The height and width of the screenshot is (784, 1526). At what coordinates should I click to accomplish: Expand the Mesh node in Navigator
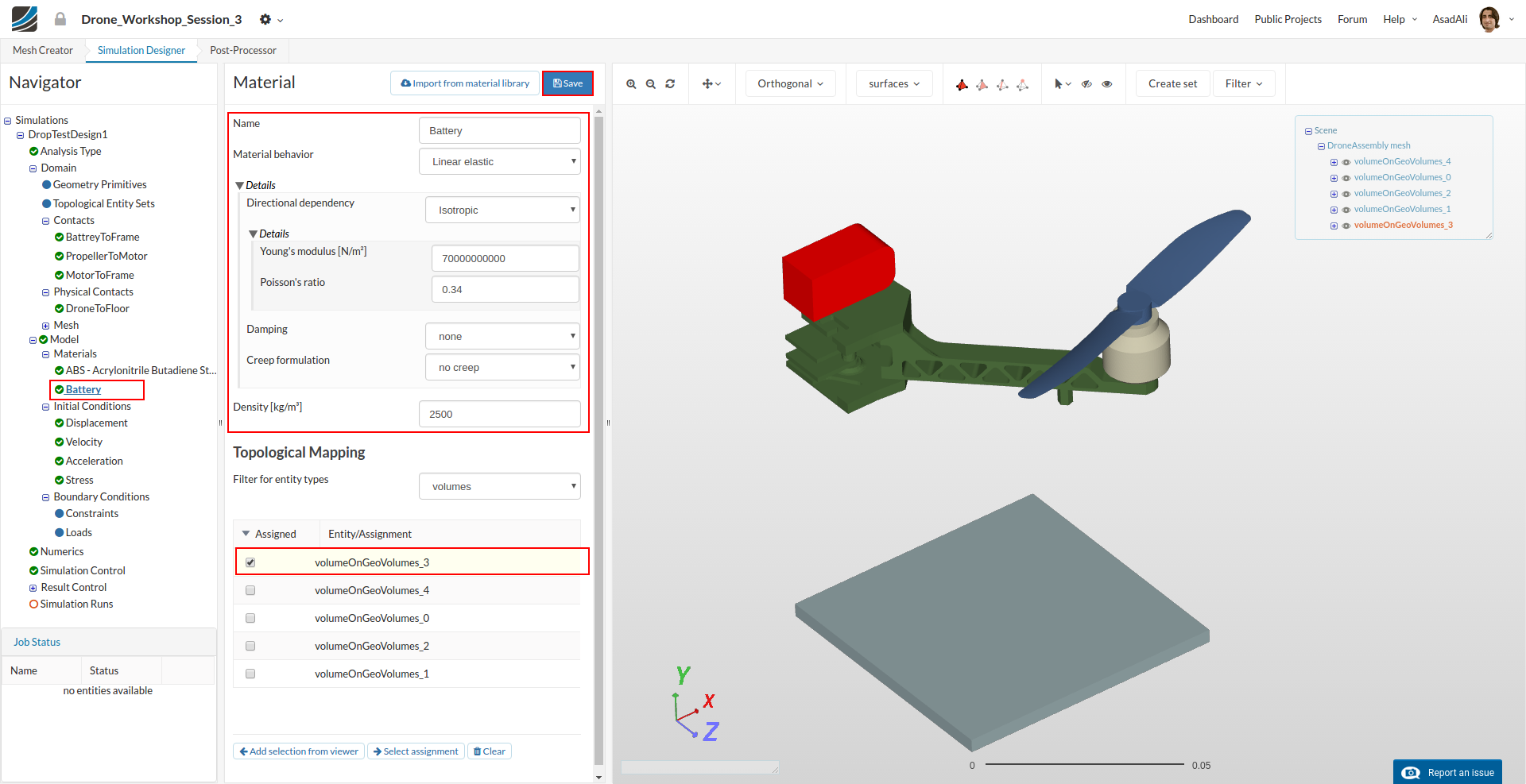45,326
